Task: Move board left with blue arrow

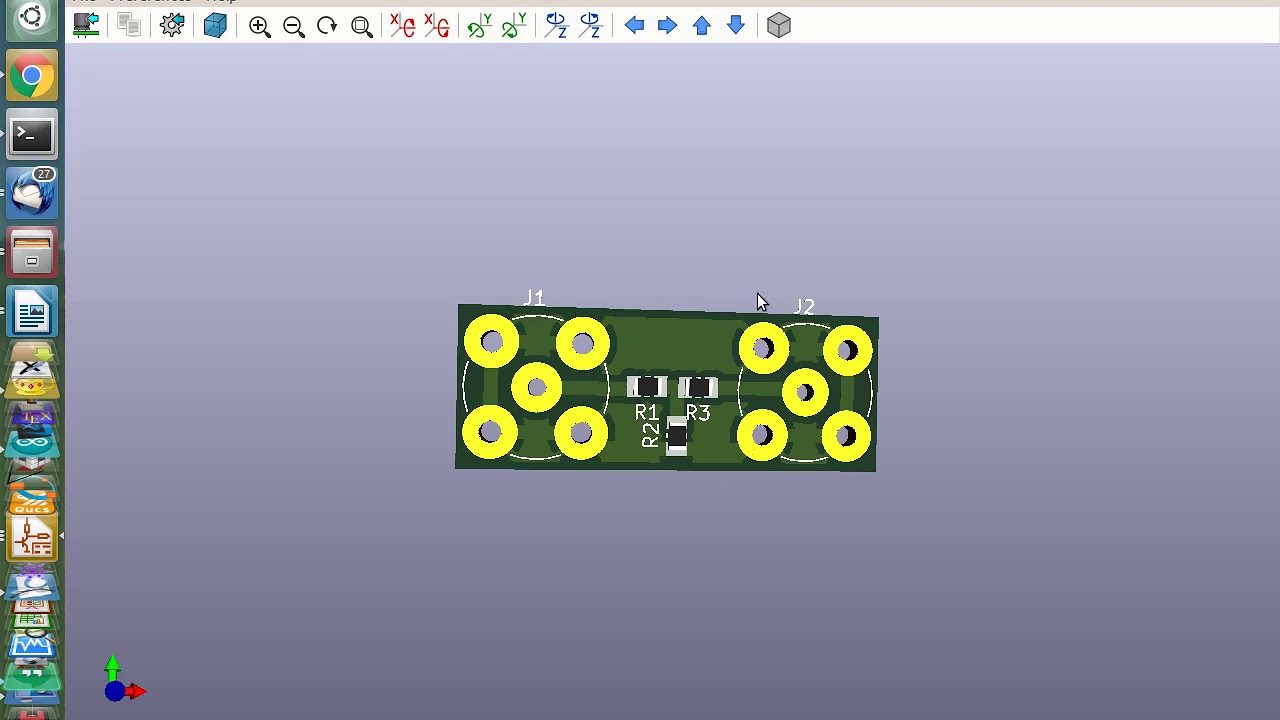Action: point(634,25)
